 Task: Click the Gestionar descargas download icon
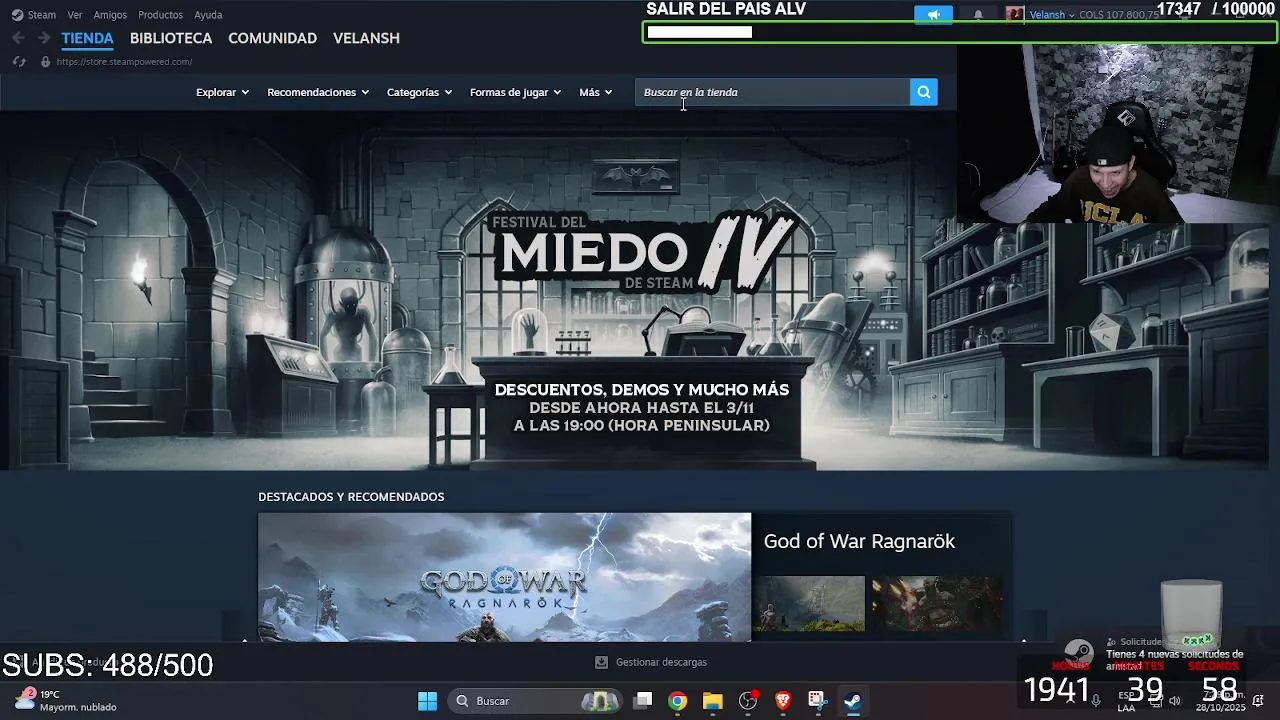point(601,662)
